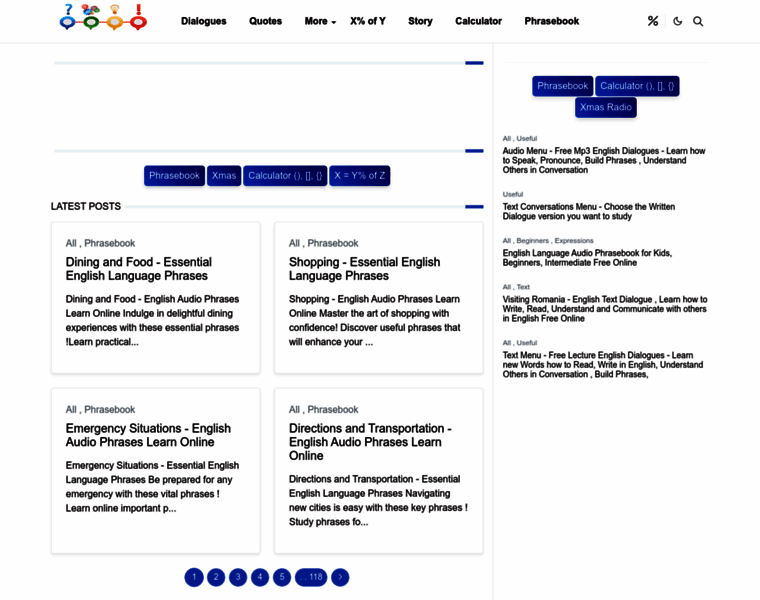
Task: Go to pagination page 3
Action: (x=238, y=577)
